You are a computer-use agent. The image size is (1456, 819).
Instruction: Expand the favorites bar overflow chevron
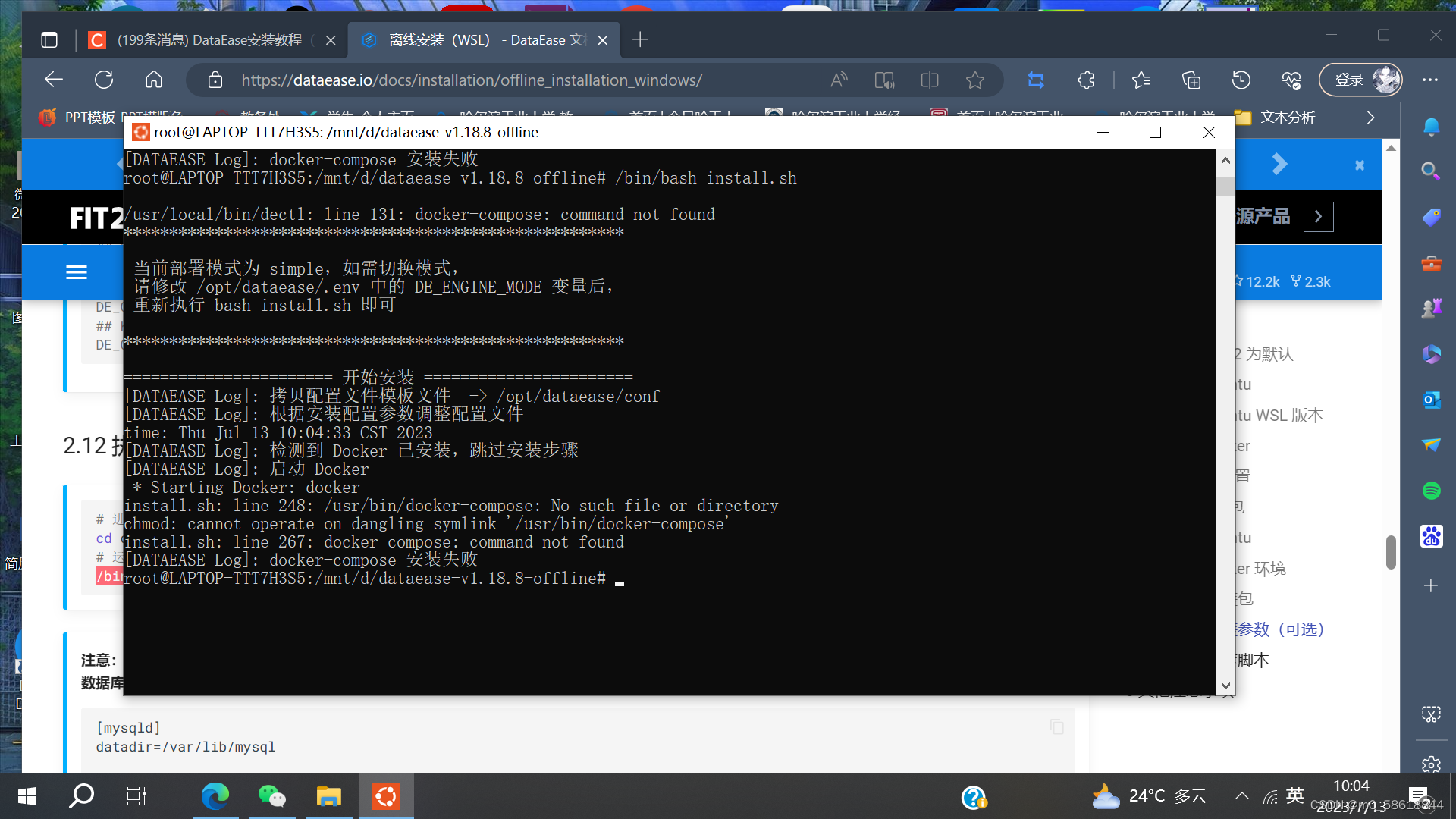1370,118
